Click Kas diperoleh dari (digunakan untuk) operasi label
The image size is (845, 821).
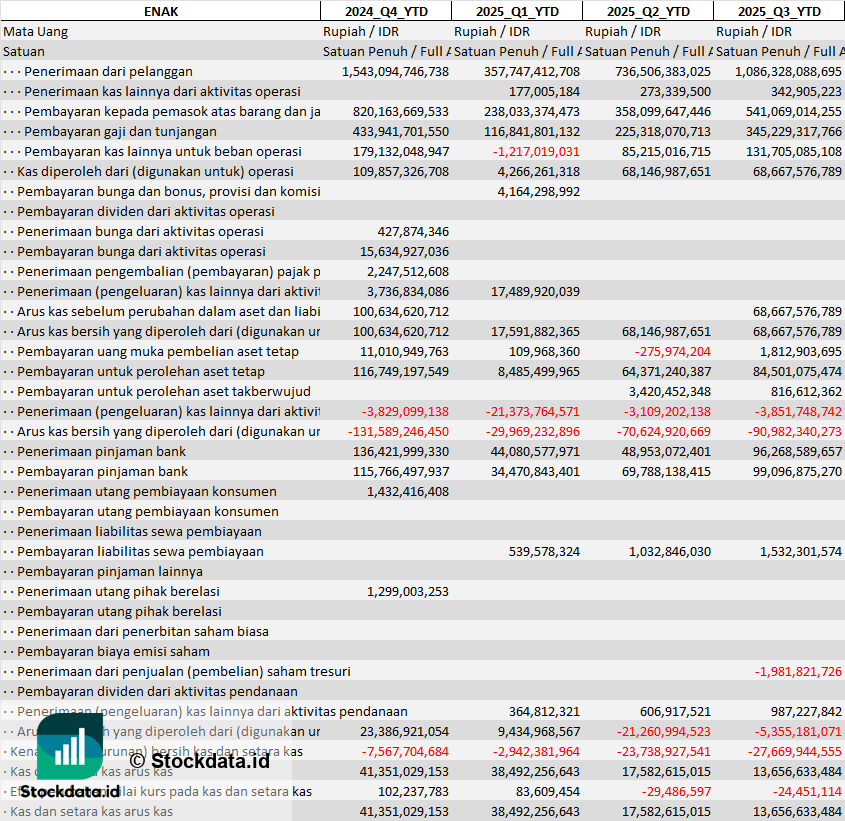point(155,171)
